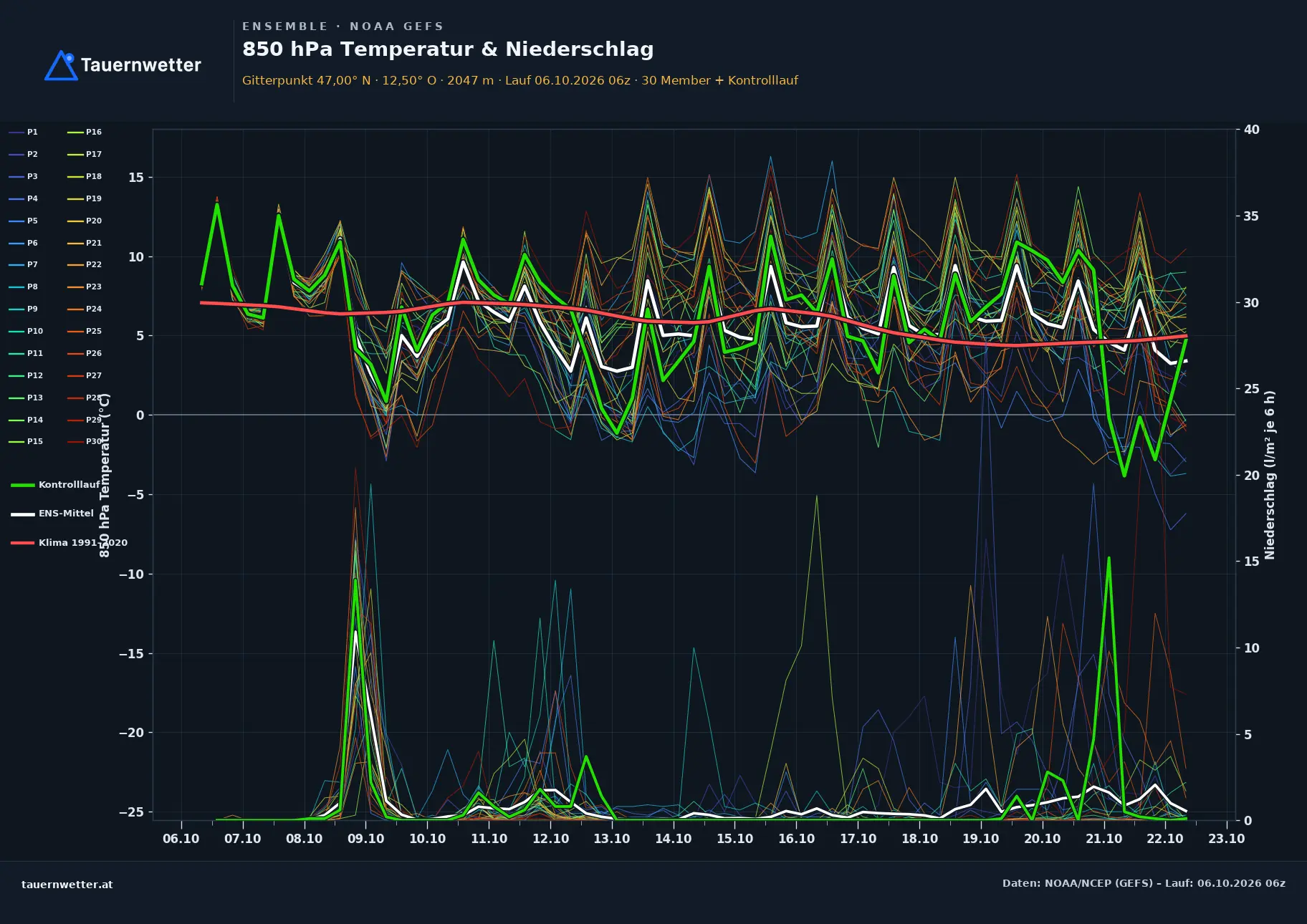Open the tauernwetter.at footer link
The height and width of the screenshot is (924, 1307).
[67, 884]
